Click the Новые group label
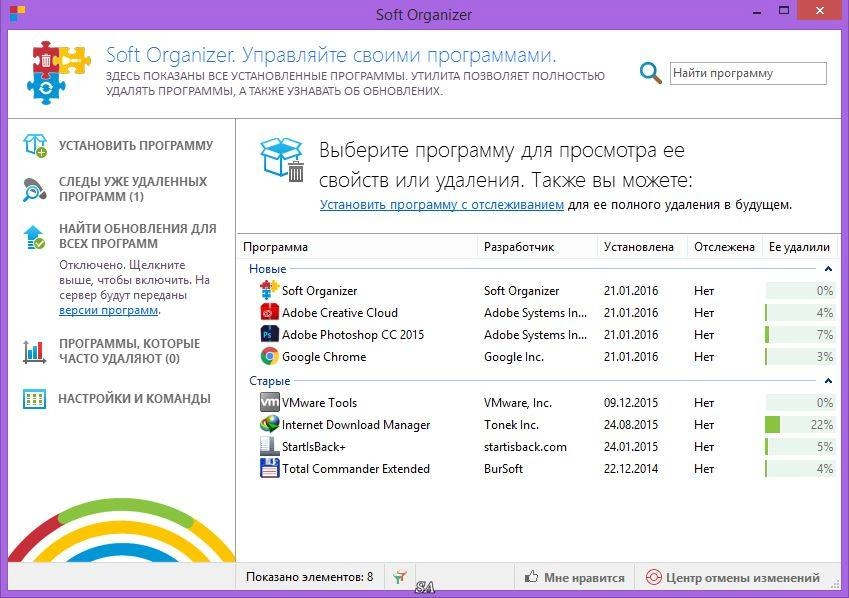Image resolution: width=849 pixels, height=598 pixels. [267, 269]
